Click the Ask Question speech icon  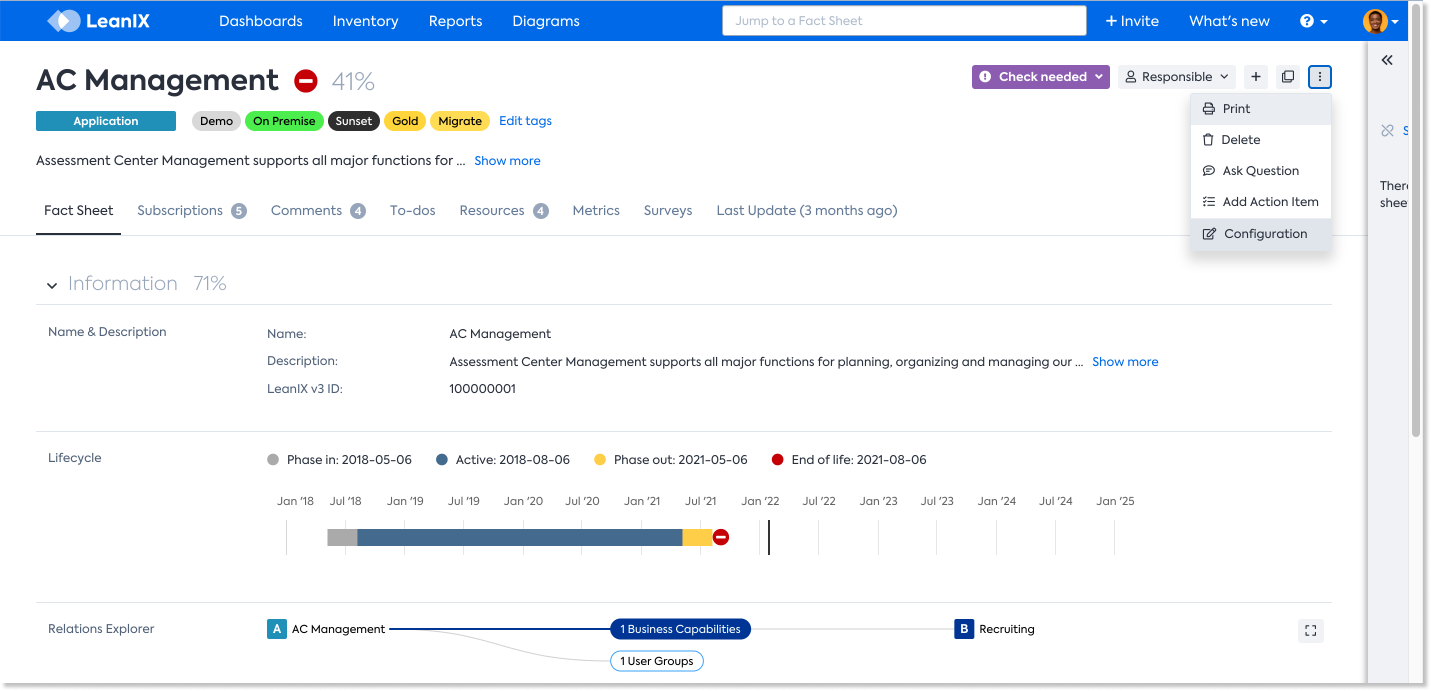tap(1208, 171)
